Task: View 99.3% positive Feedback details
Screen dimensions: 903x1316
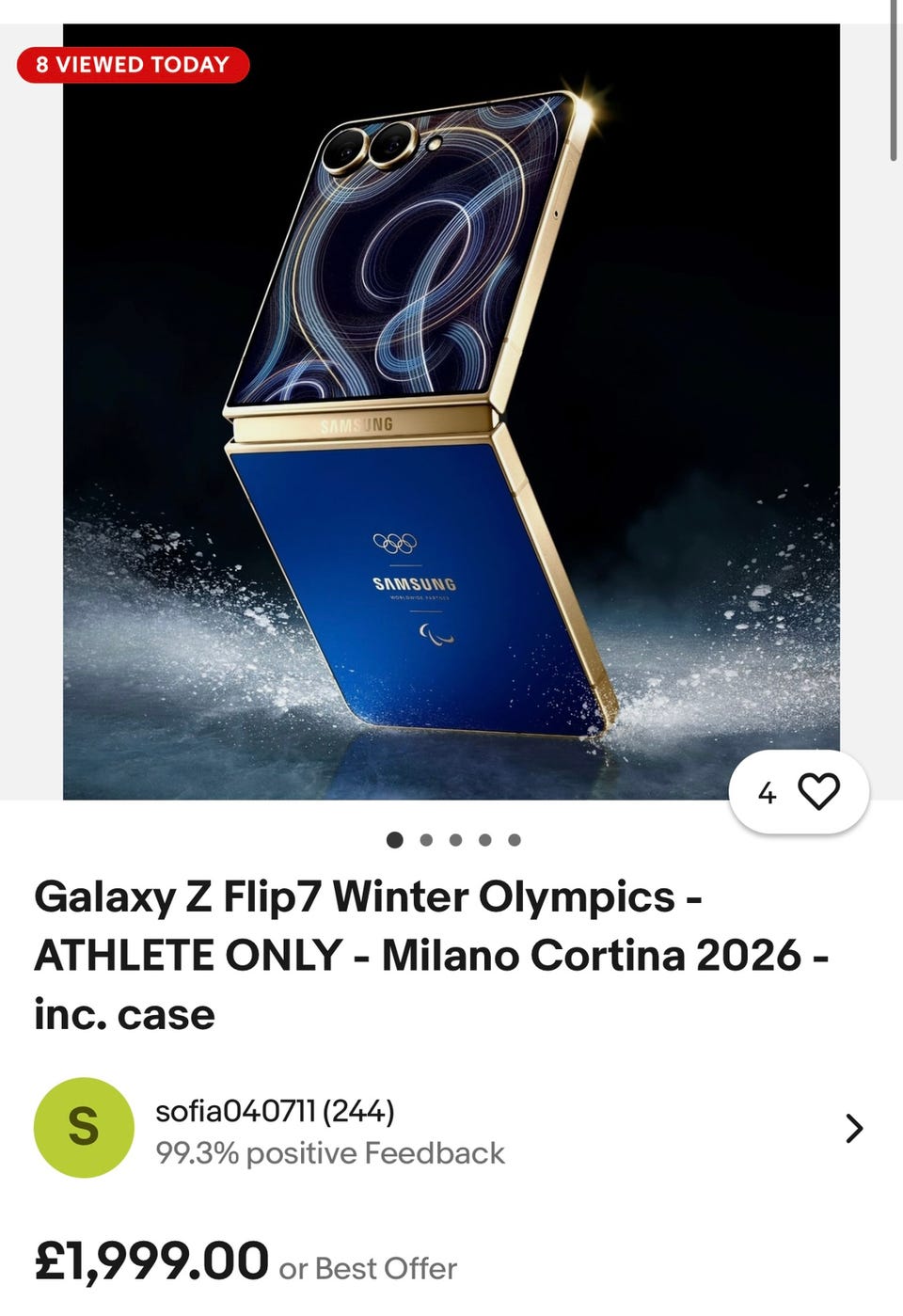Action: (x=330, y=1153)
